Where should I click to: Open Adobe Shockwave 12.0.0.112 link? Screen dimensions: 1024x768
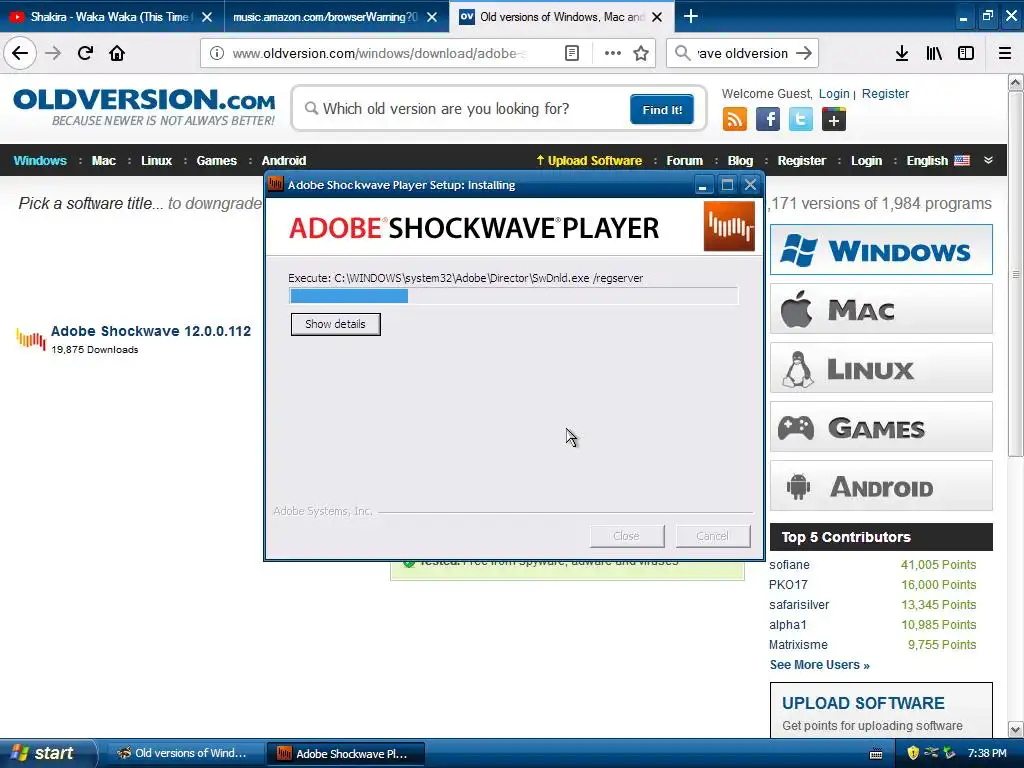151,331
